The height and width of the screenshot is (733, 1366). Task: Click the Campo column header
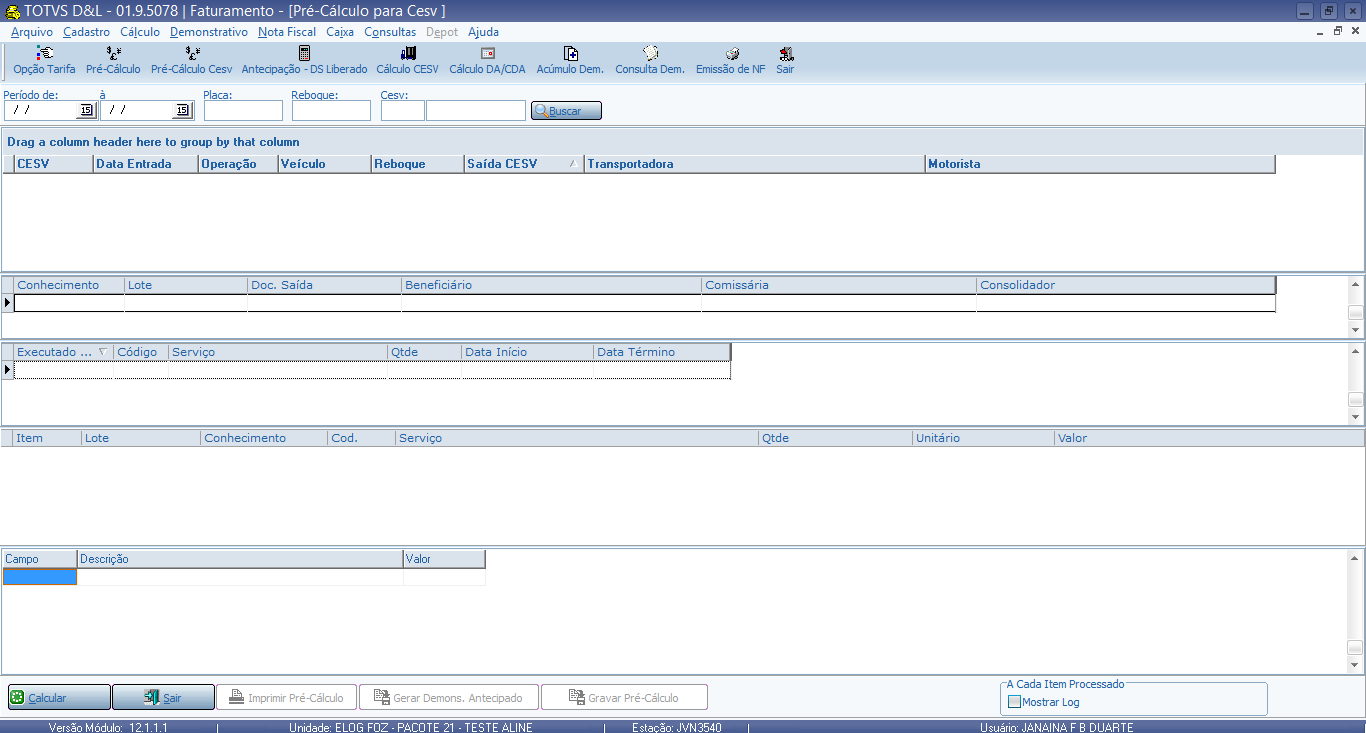point(39,559)
